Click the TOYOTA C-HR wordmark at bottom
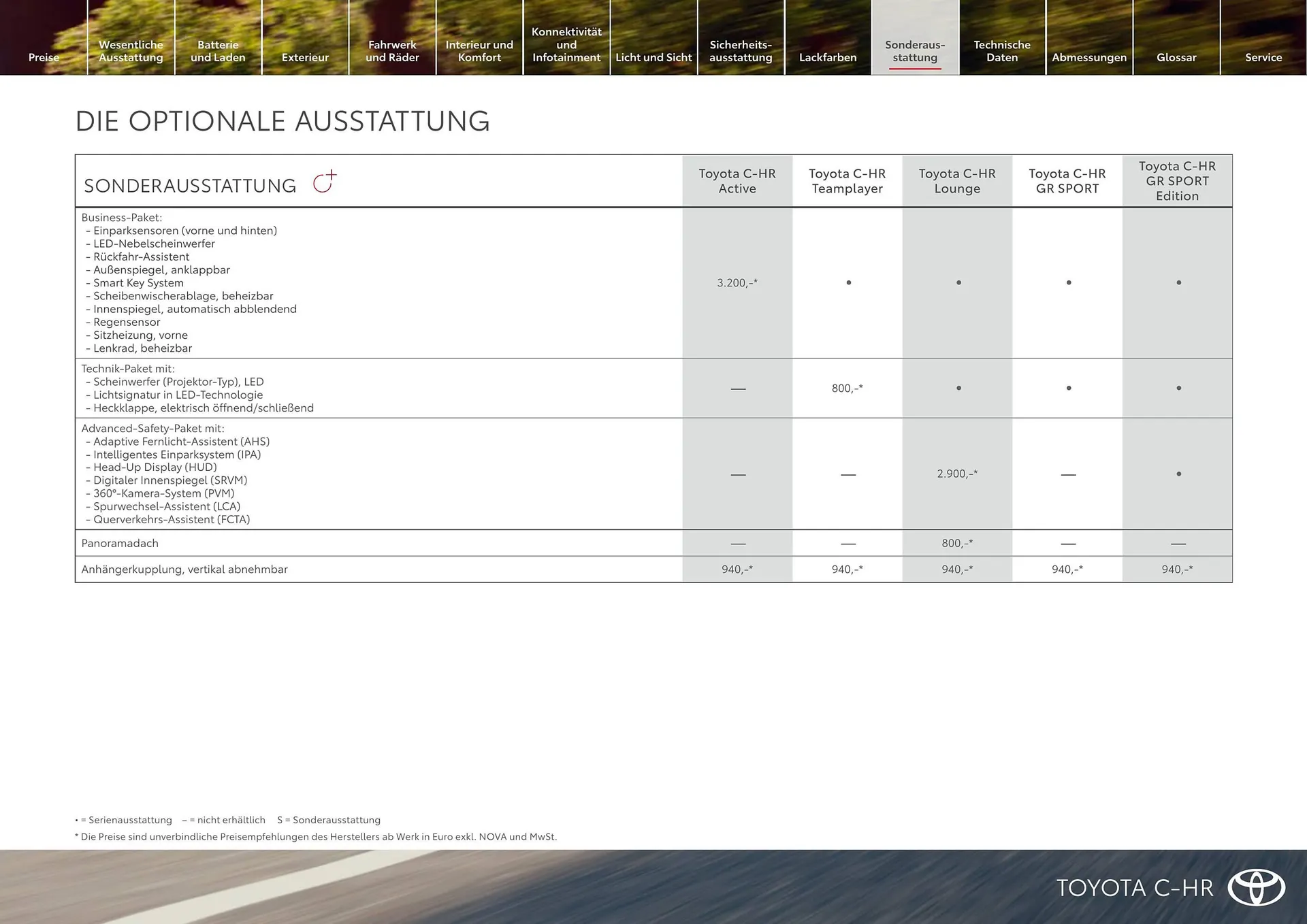The height and width of the screenshot is (924, 1307). (1135, 888)
